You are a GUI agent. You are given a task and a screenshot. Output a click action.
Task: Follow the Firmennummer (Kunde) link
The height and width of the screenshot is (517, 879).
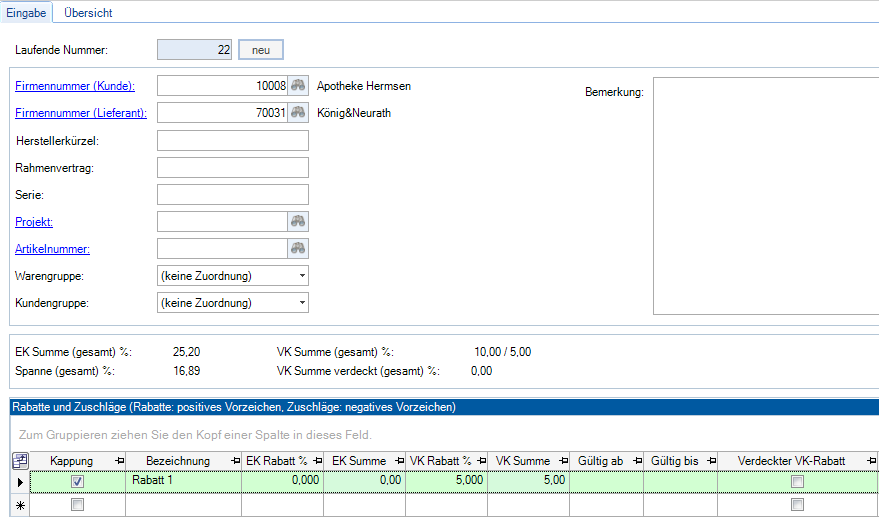[x=75, y=86]
